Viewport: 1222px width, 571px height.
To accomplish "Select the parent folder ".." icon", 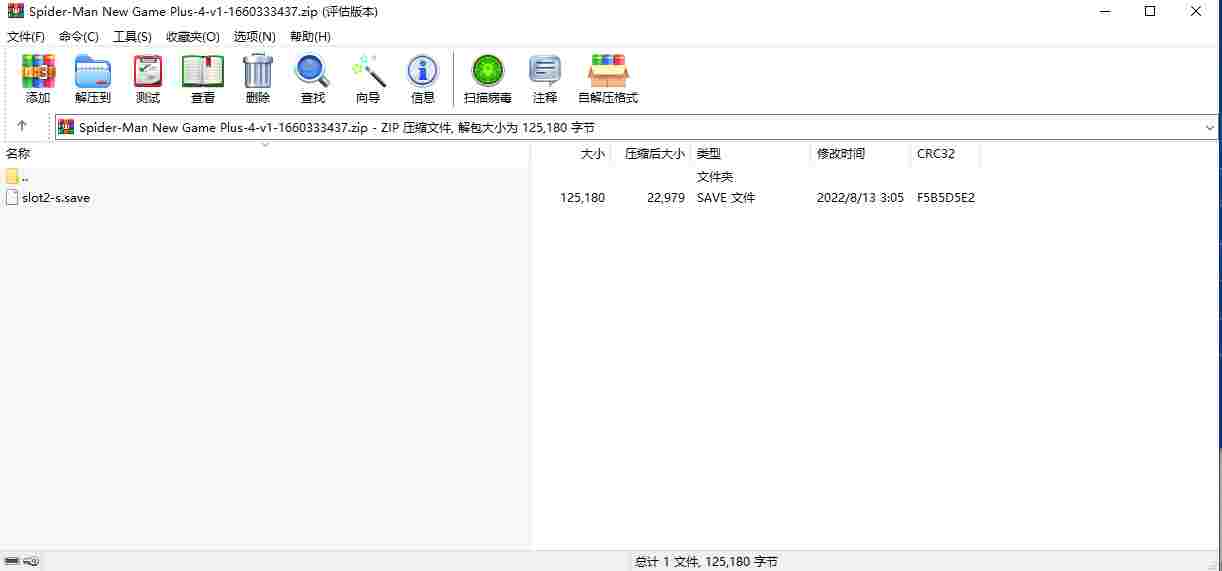I will pos(12,177).
